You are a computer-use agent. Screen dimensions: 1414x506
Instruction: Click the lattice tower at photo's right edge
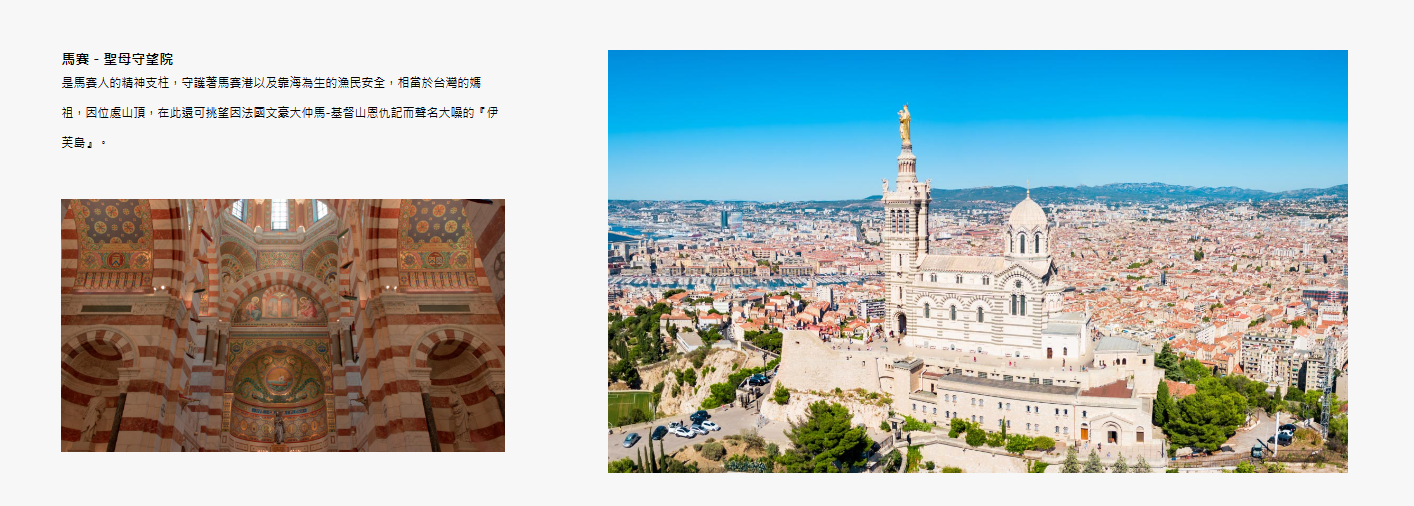1326,390
